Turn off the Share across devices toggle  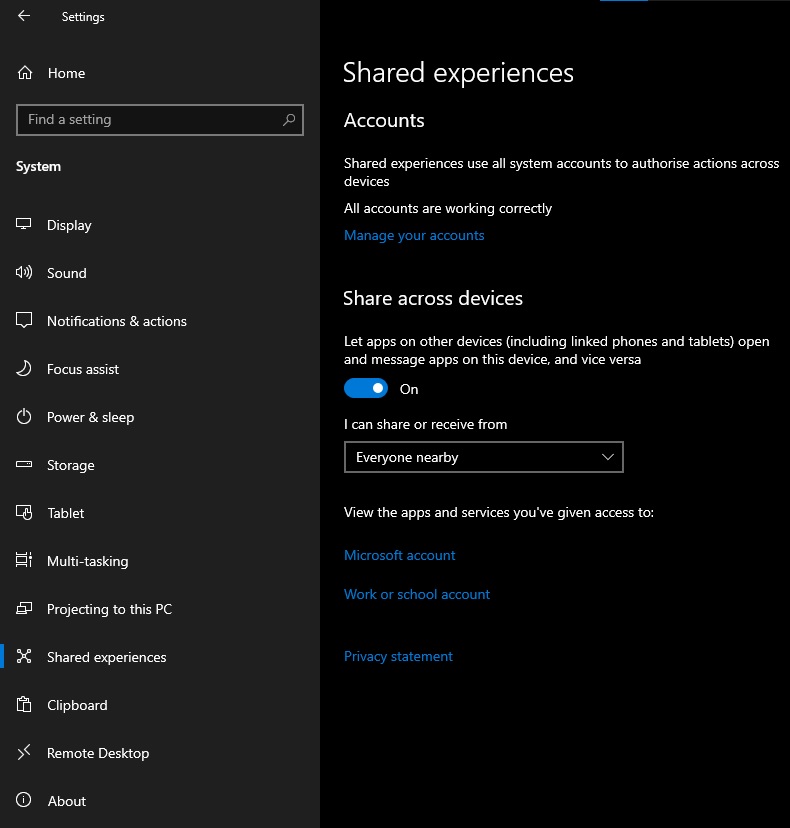tap(366, 389)
